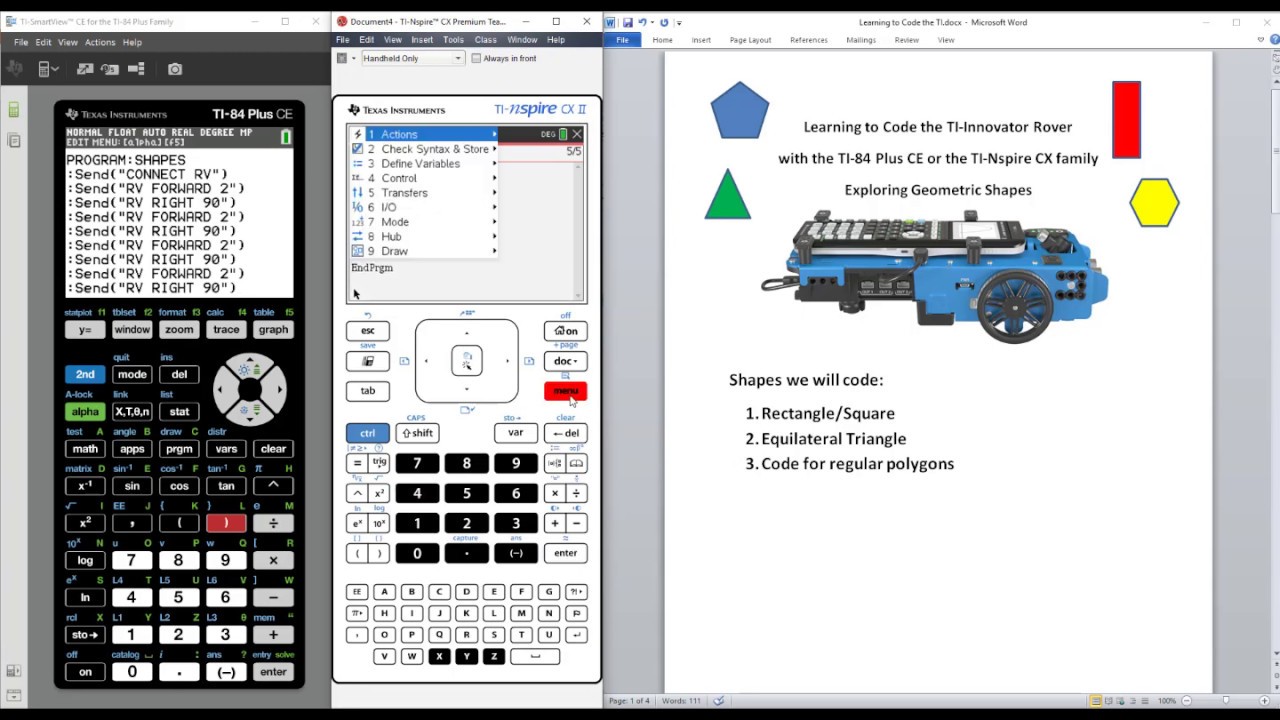Close the Nspire editor with the X icon
The image size is (1280, 720).
(x=577, y=134)
